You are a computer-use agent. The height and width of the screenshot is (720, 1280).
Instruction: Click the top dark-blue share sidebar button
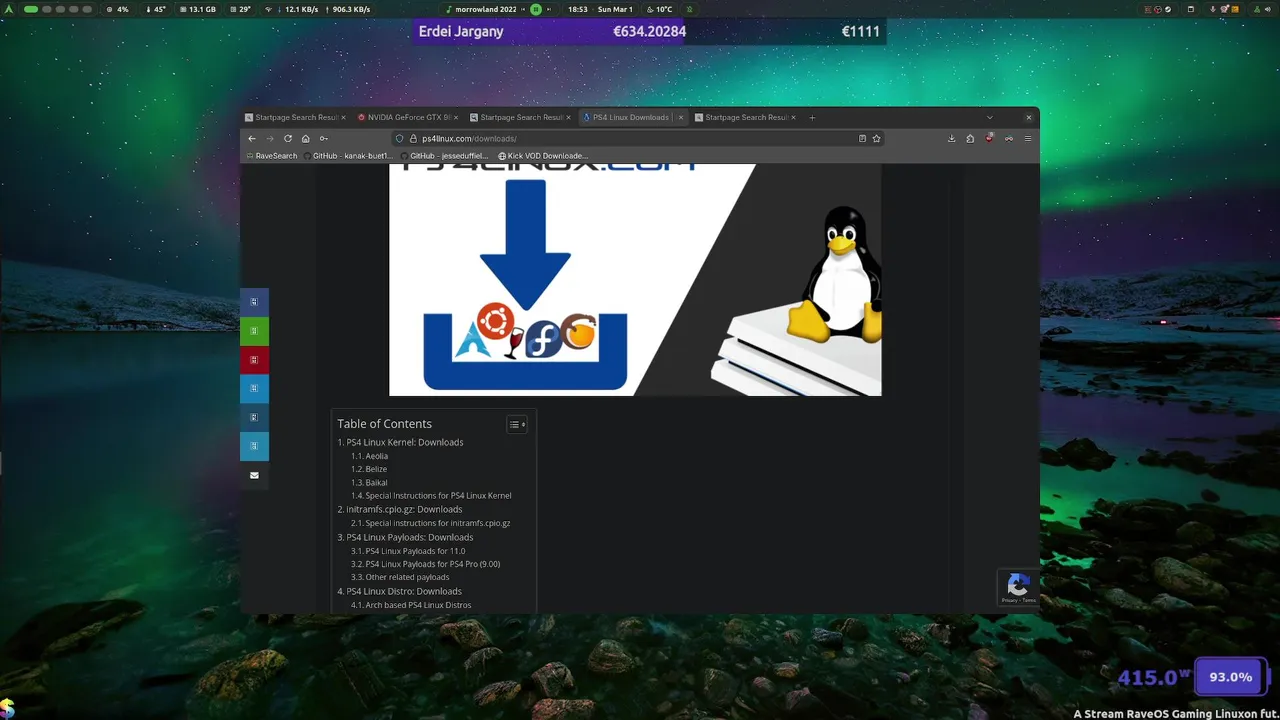tap(254, 302)
